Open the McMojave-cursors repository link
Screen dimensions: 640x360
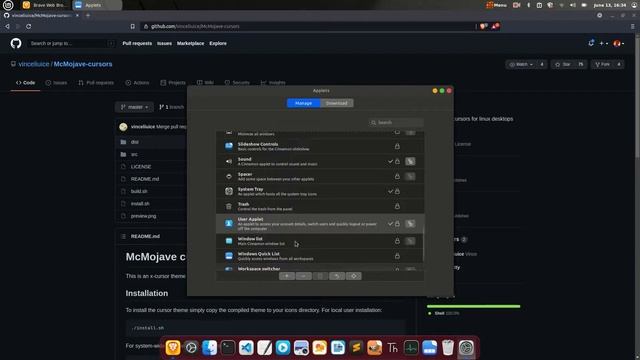coord(83,64)
